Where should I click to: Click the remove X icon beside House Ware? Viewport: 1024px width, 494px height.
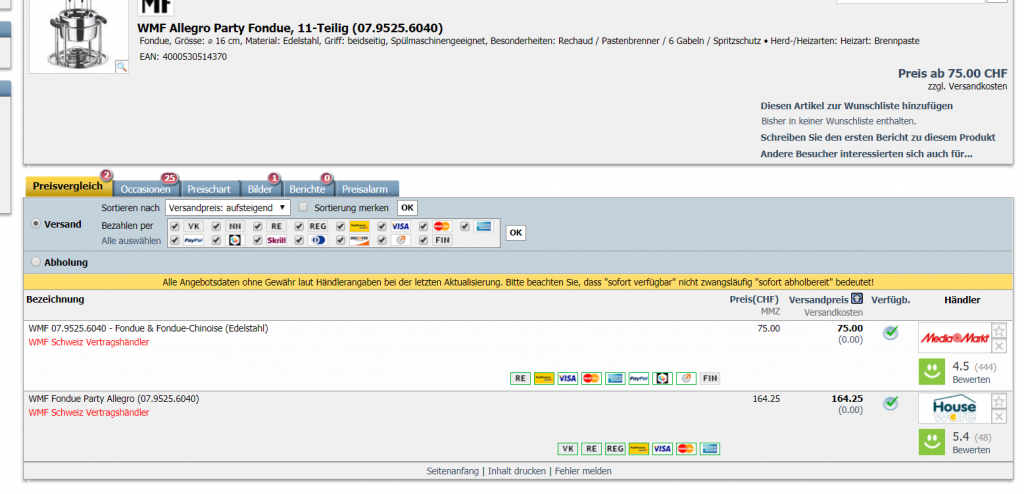(x=998, y=417)
